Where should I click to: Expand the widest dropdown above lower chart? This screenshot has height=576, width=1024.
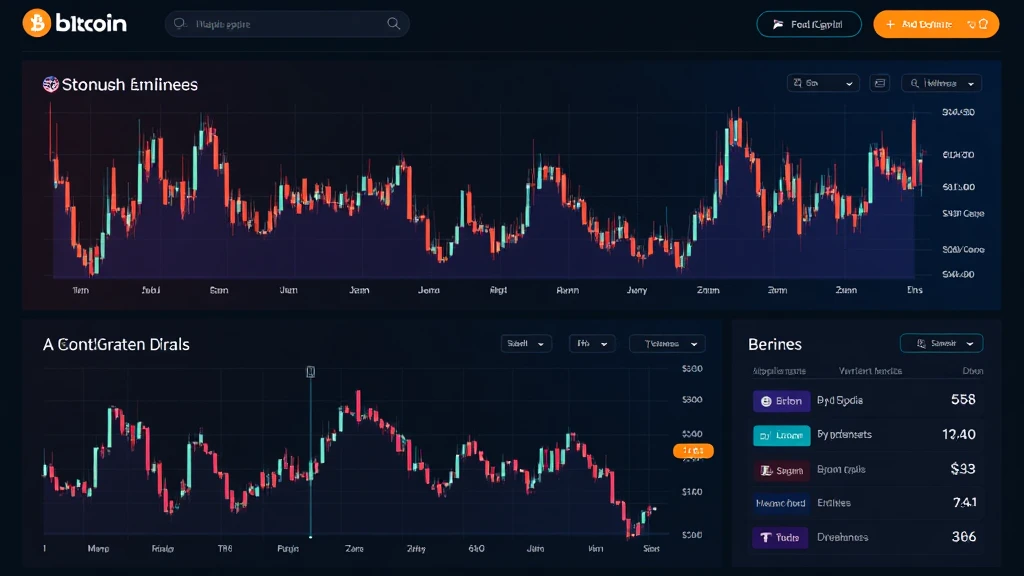click(667, 343)
